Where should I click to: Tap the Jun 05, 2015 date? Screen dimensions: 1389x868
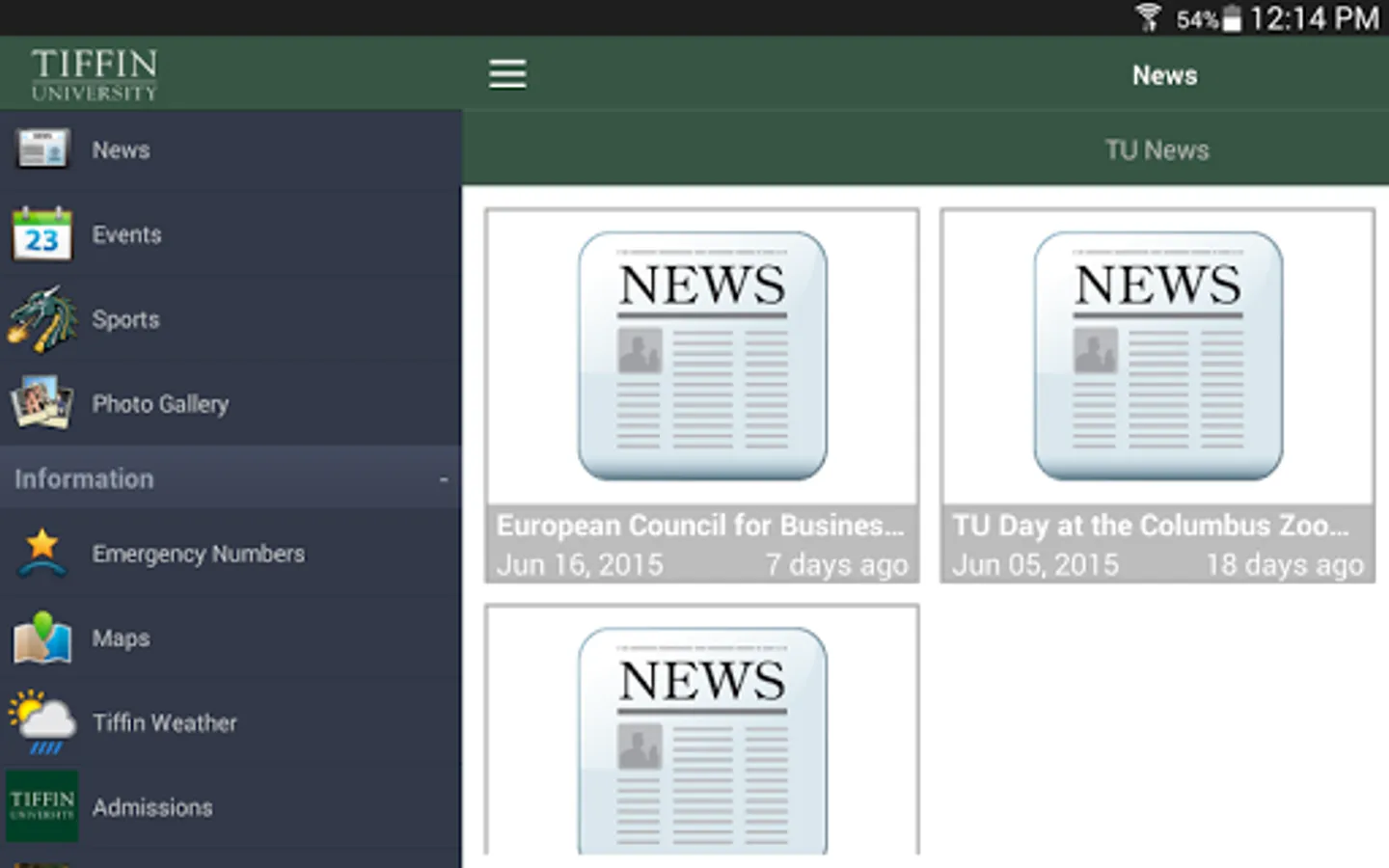pyautogui.click(x=1036, y=564)
